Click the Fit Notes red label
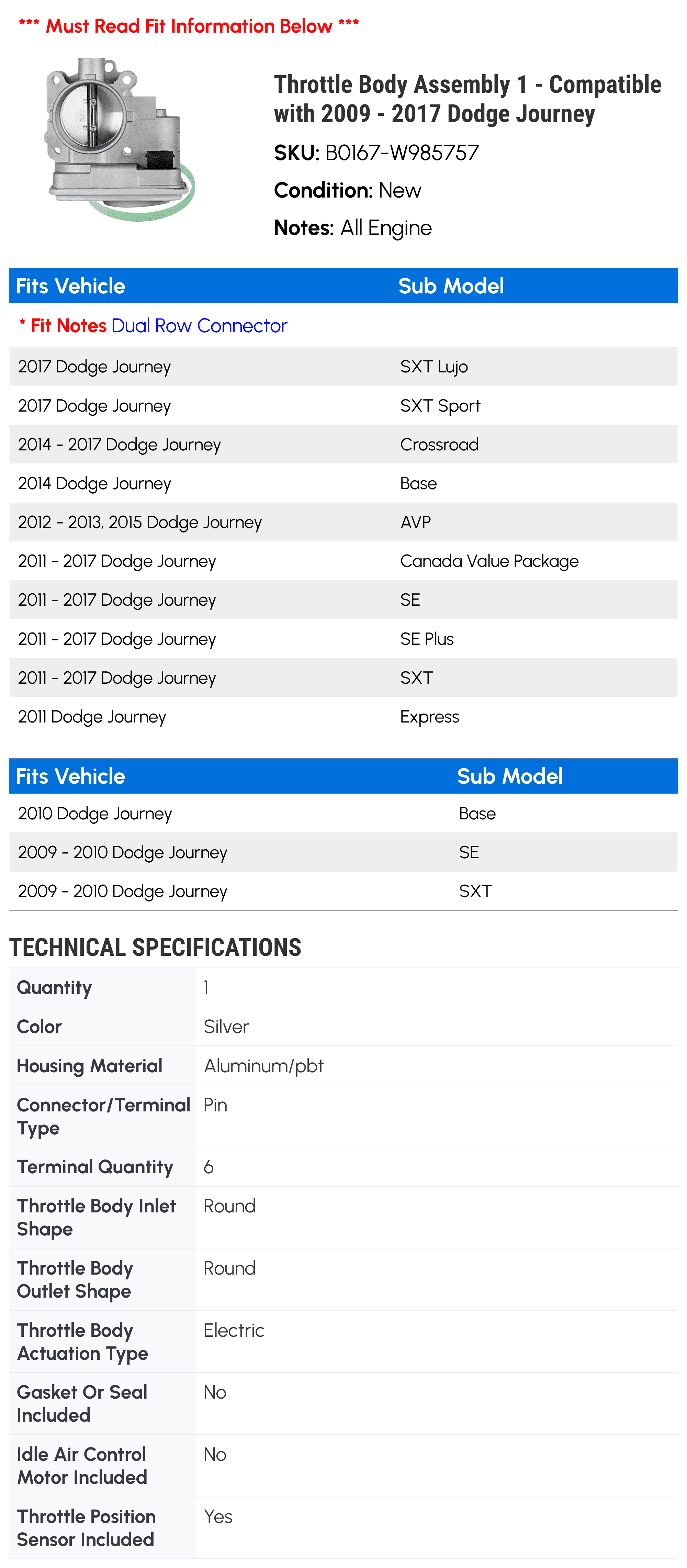This screenshot has width=687, height=1568. pos(63,326)
